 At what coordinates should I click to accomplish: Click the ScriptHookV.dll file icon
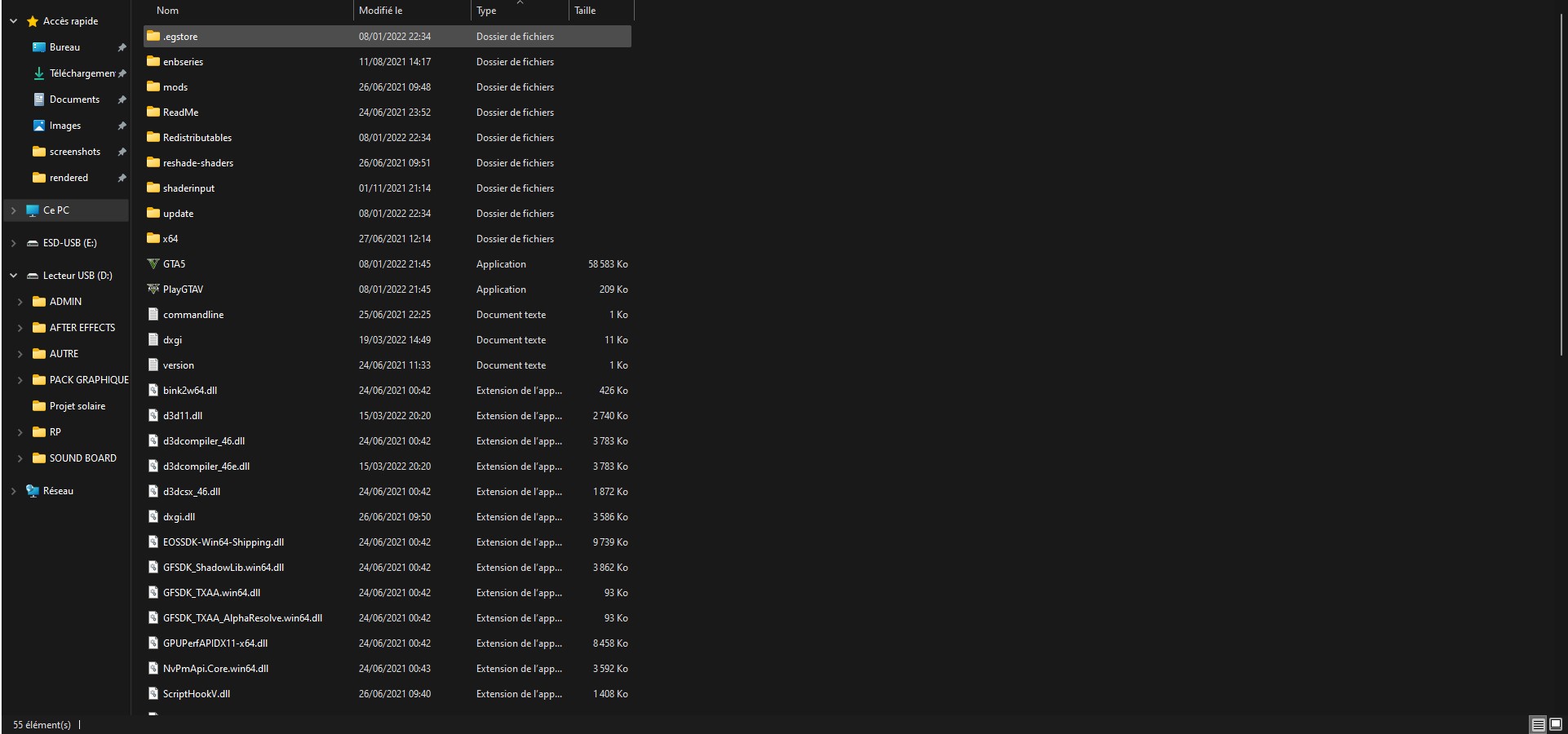coord(153,694)
